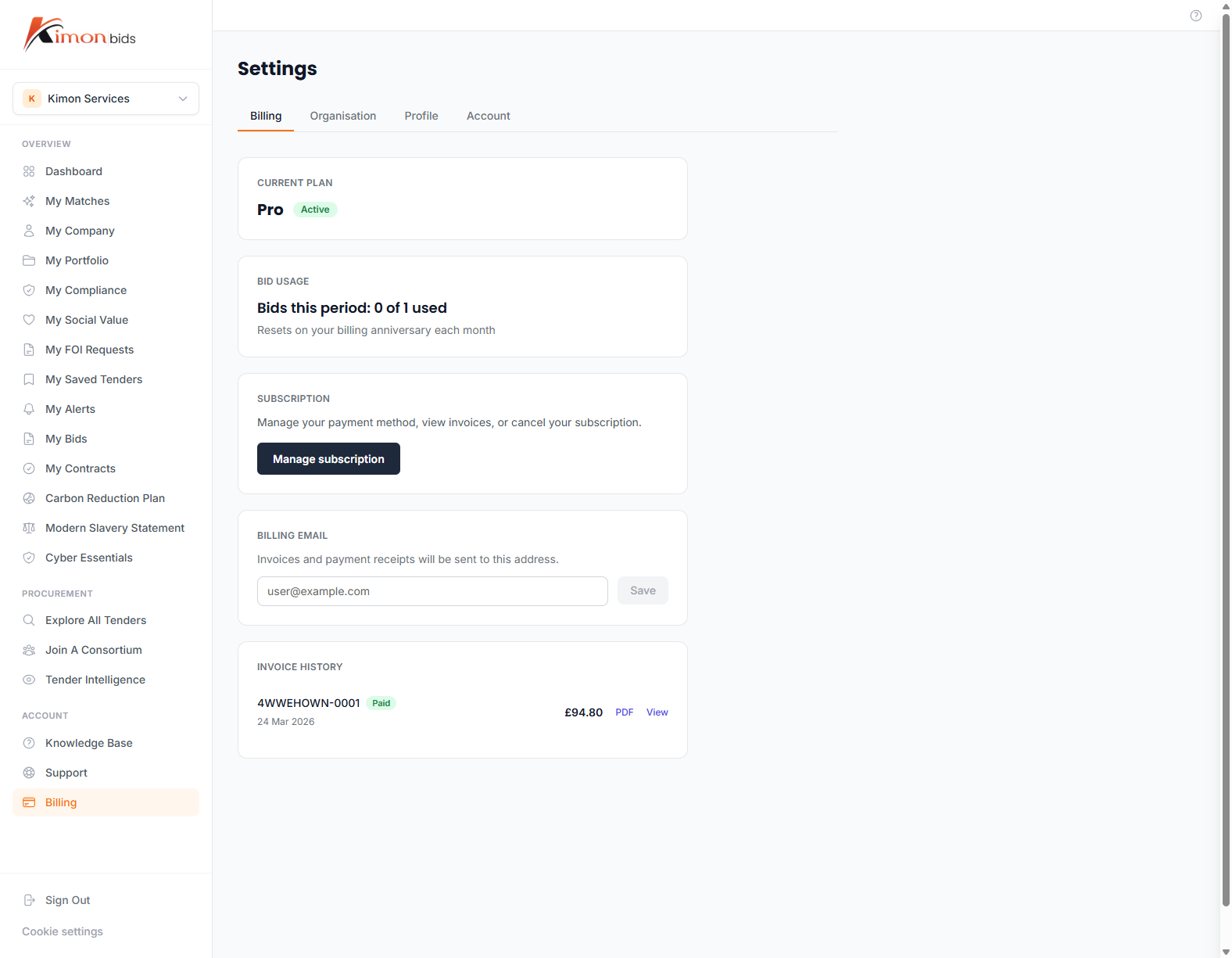The image size is (1232, 958).
Task: Click the Save billing email button
Action: (x=643, y=590)
